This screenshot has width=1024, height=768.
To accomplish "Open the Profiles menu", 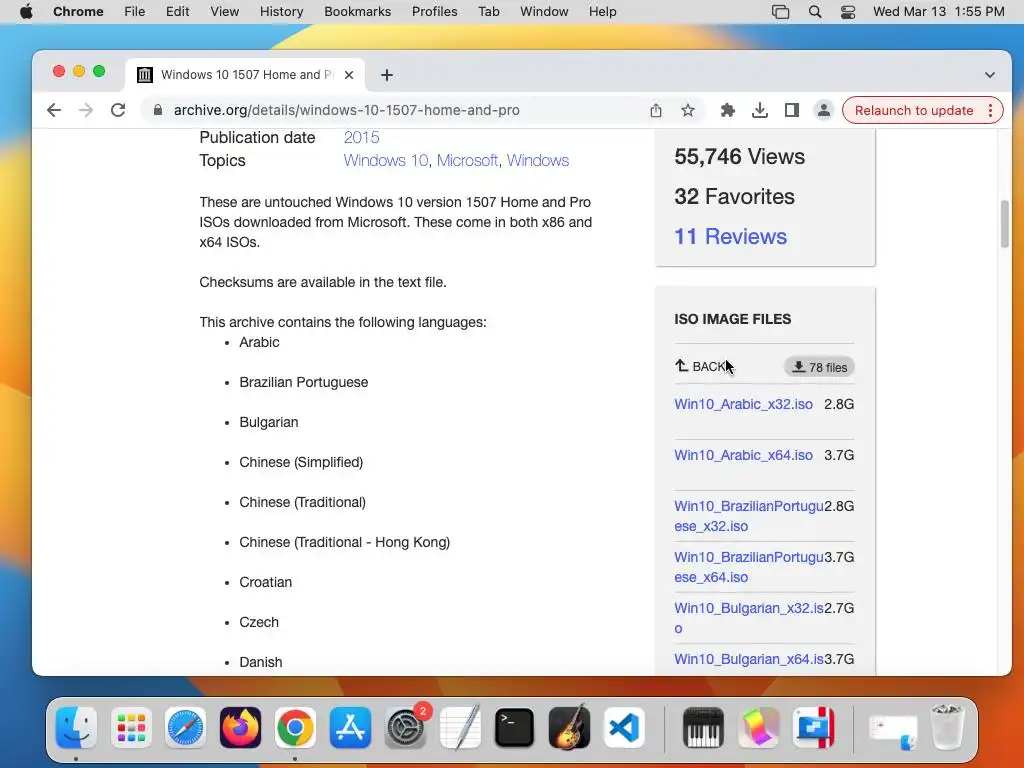I will click(434, 12).
